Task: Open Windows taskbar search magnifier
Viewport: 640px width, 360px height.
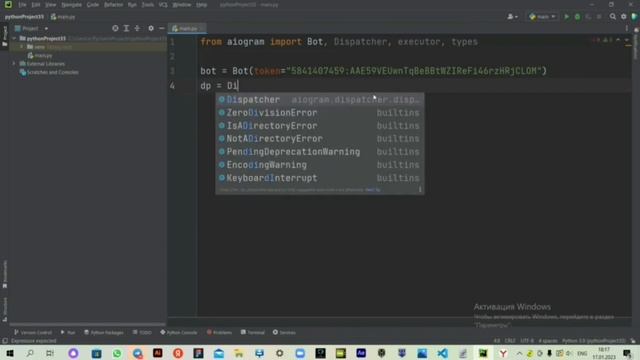Action: tap(30, 353)
